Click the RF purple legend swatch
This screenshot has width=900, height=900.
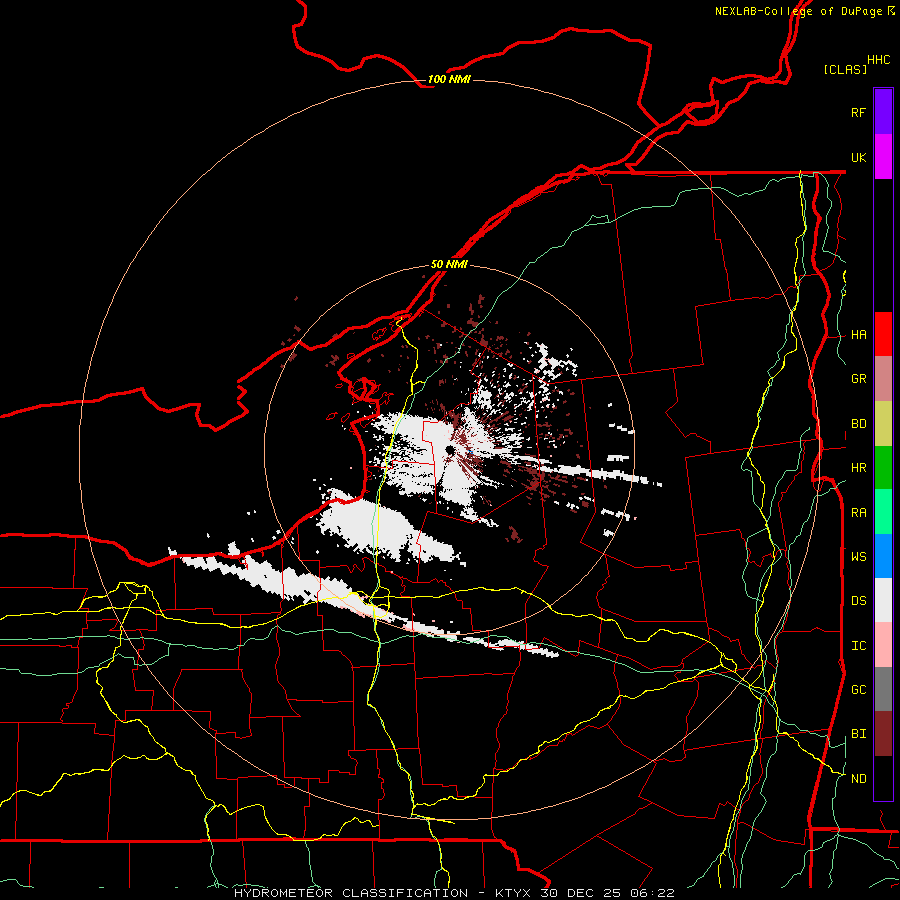click(x=883, y=112)
